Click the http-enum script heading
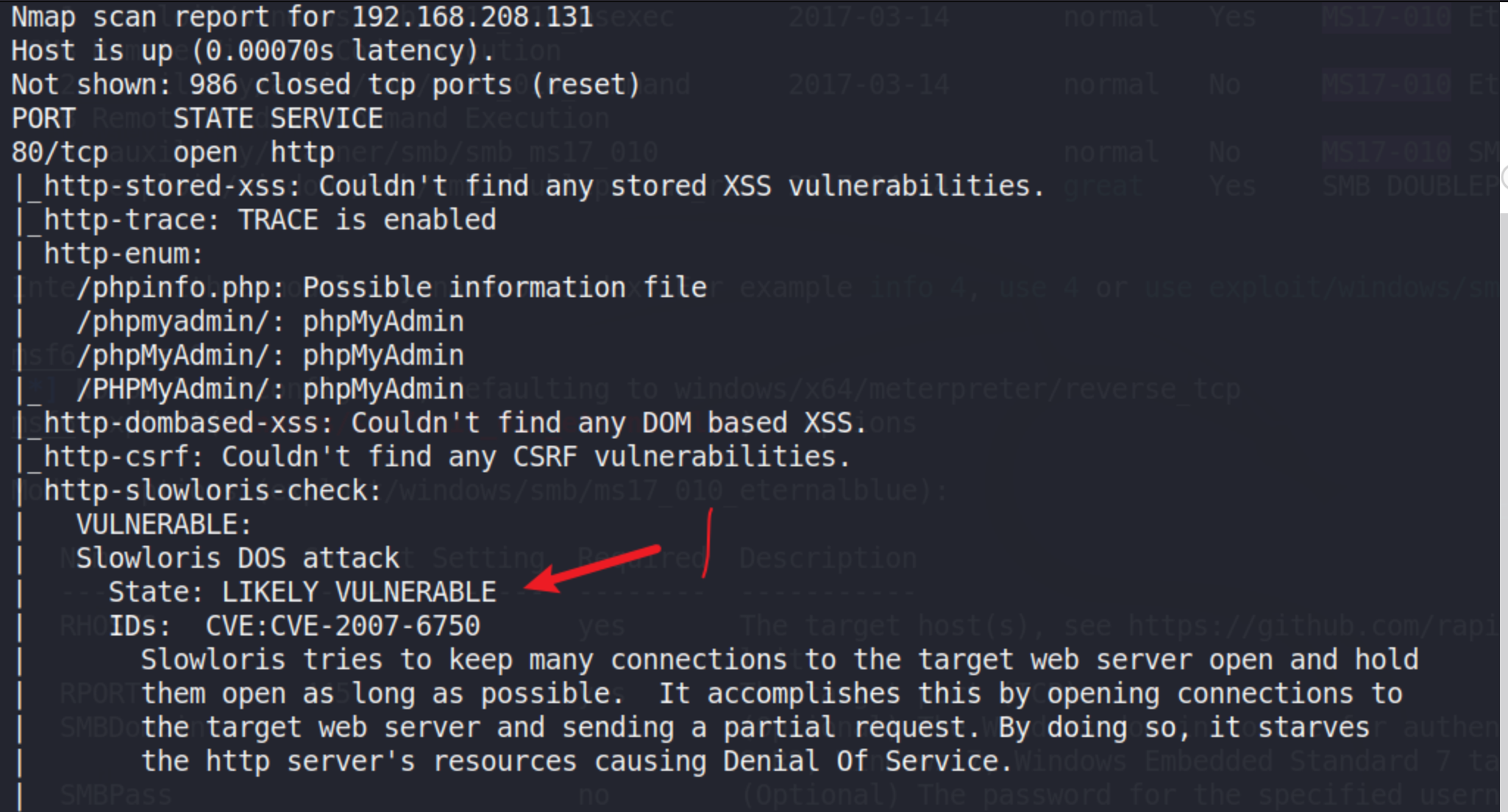The image size is (1508, 812). [x=123, y=254]
